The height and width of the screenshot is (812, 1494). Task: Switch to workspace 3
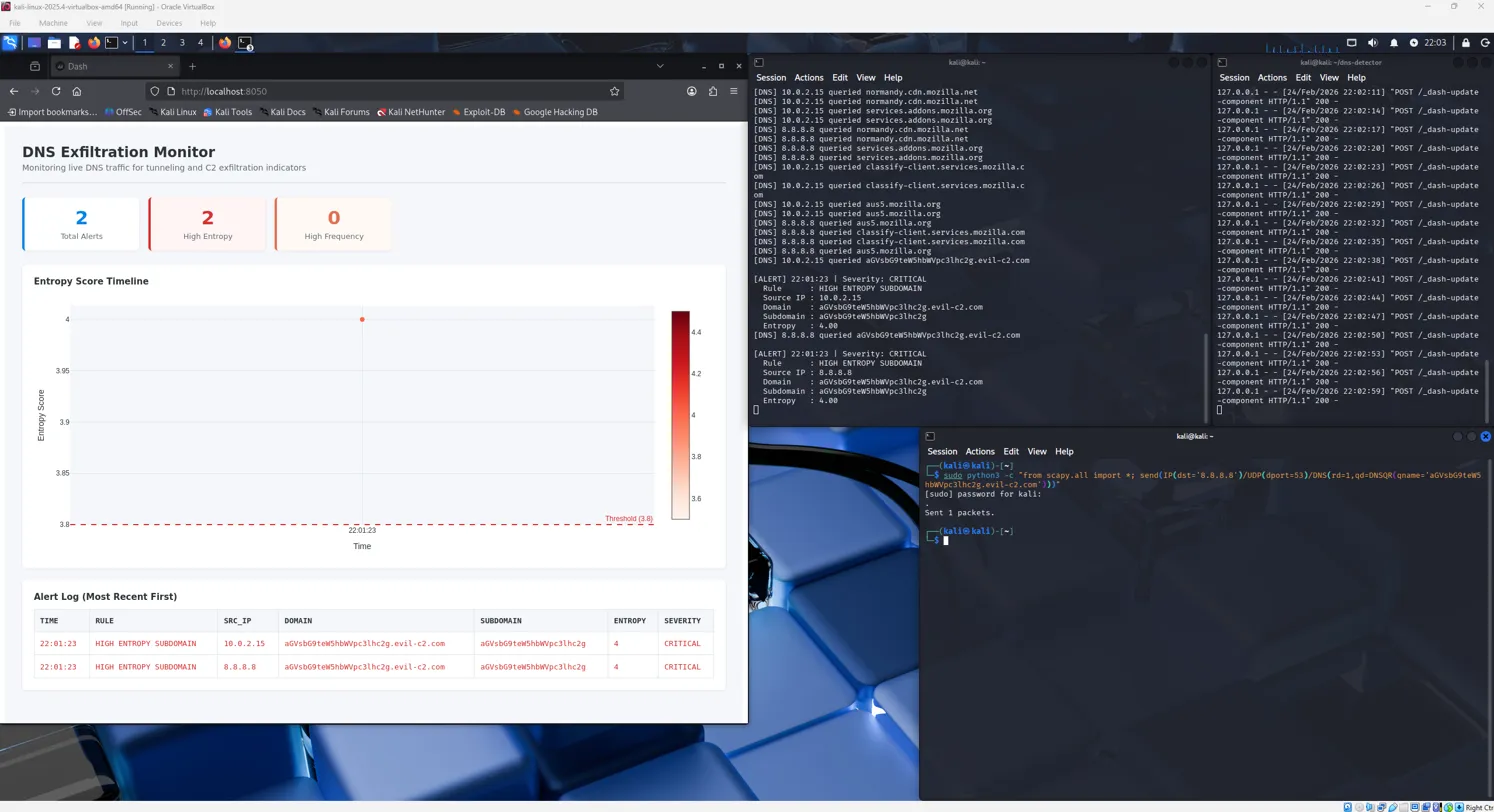(x=182, y=43)
